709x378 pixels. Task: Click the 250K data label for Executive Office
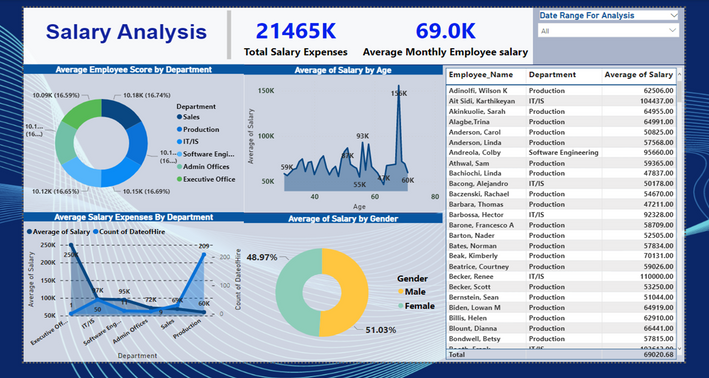[x=71, y=255]
